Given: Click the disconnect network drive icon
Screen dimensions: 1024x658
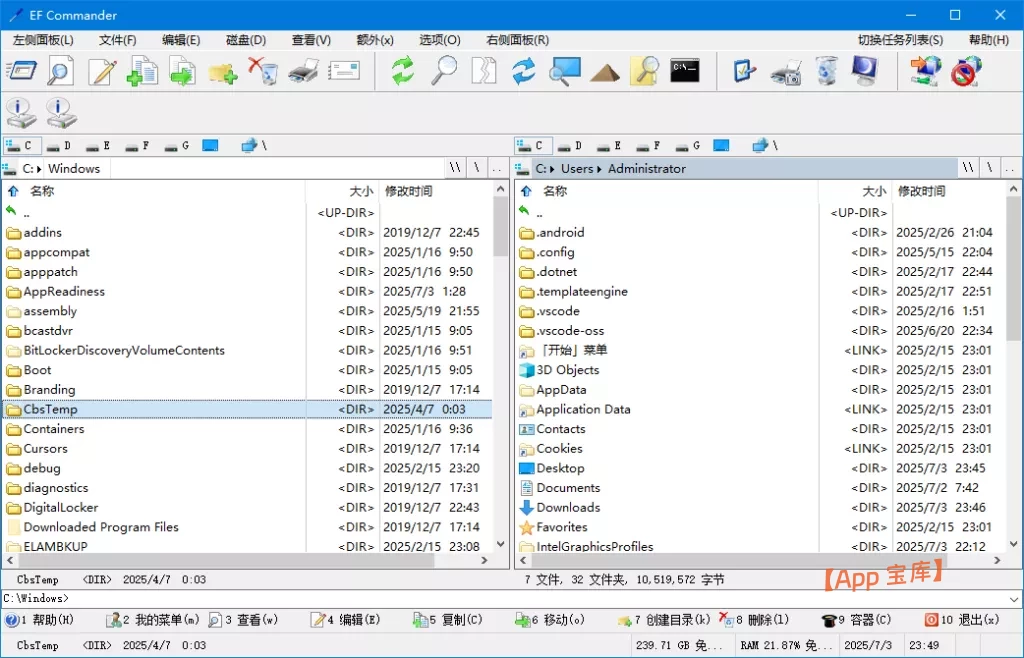Looking at the screenshot, I should [966, 71].
